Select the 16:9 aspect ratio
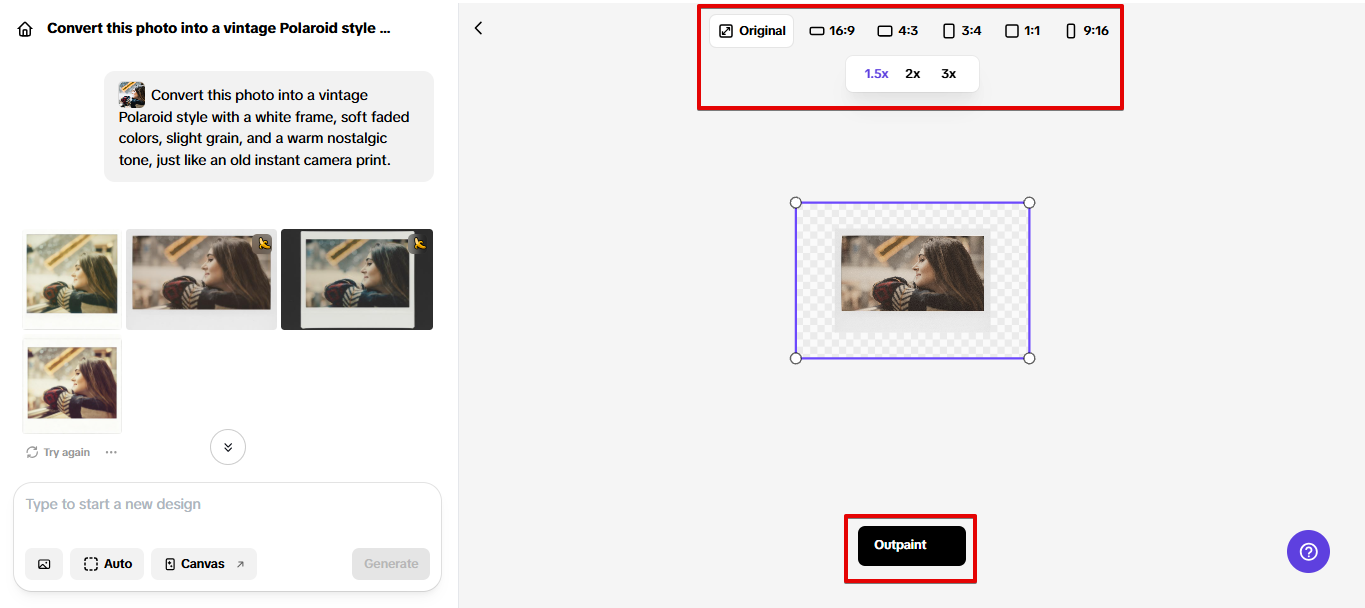The width and height of the screenshot is (1365, 608). tap(831, 31)
